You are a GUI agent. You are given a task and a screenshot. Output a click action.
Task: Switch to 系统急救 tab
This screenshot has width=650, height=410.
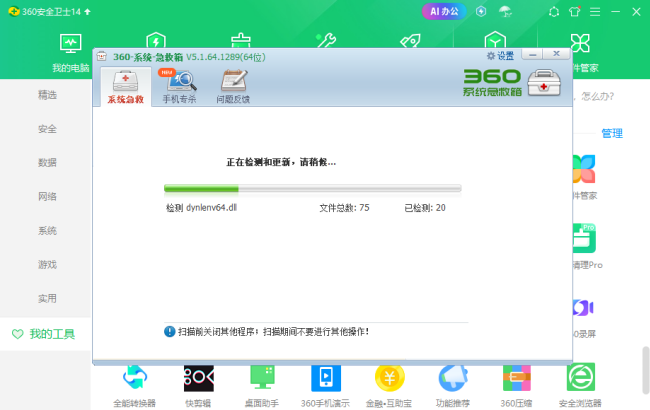point(126,87)
